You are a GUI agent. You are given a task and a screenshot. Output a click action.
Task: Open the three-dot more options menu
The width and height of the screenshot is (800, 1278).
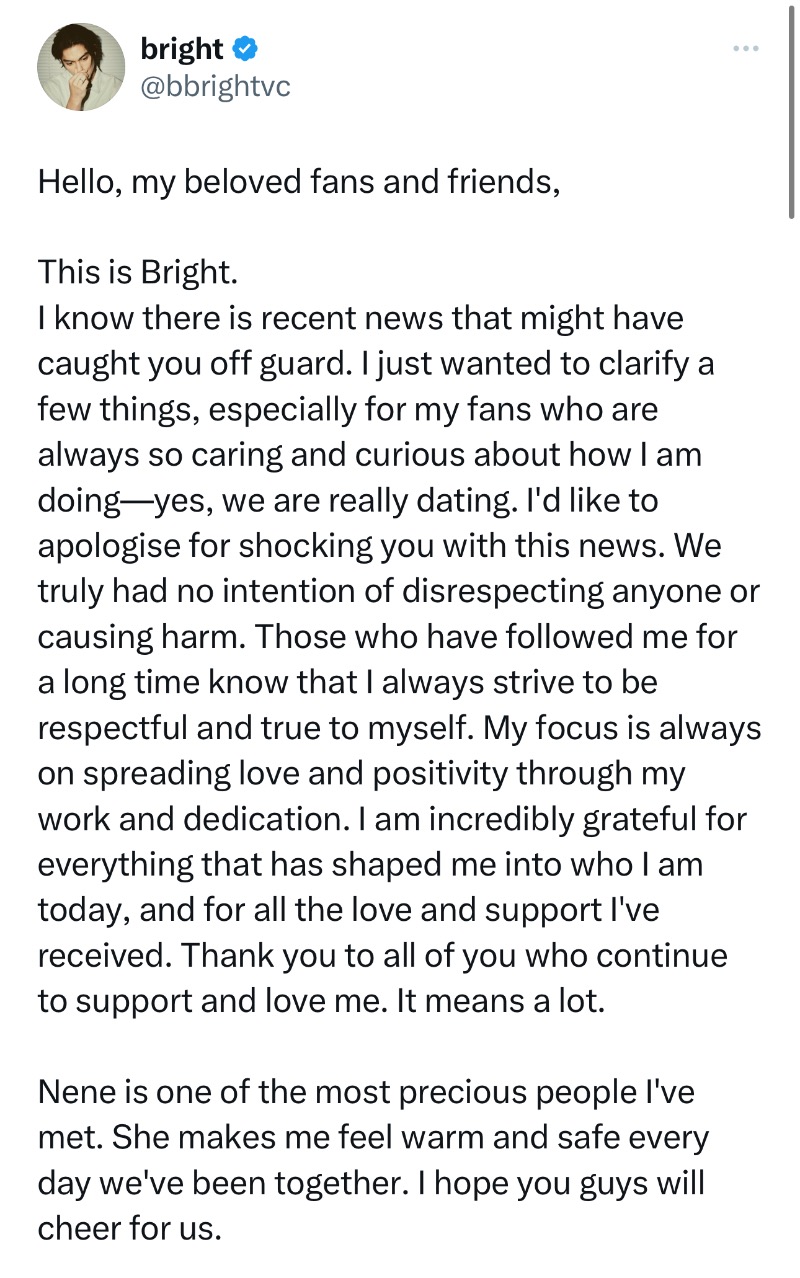747,48
